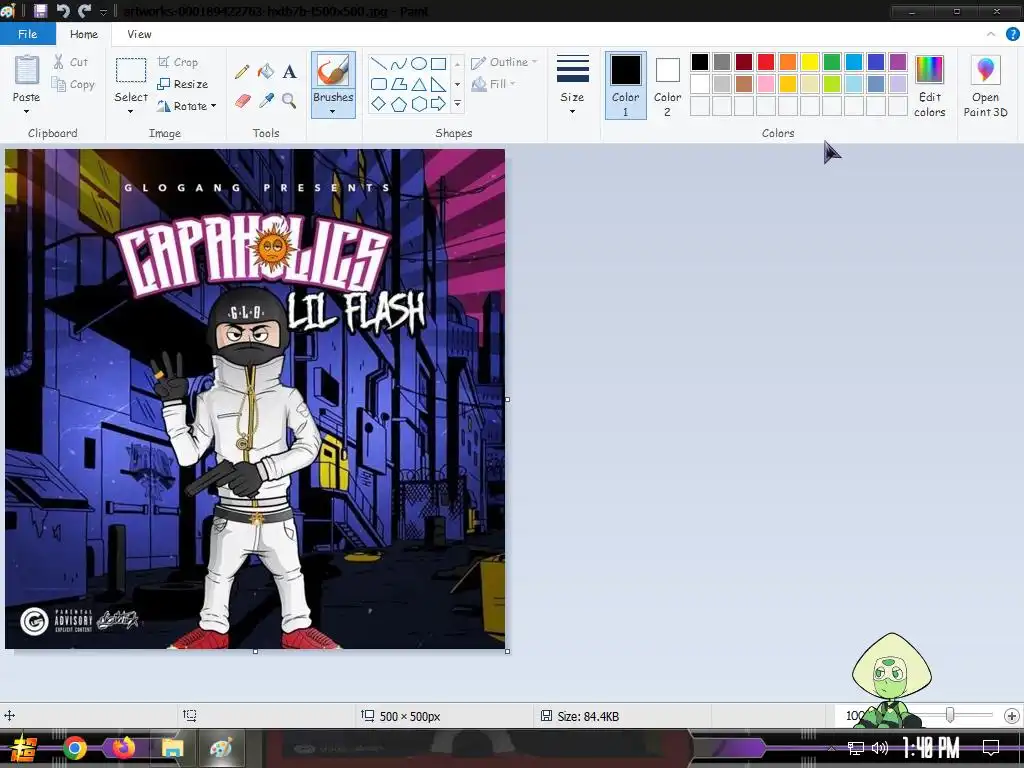The height and width of the screenshot is (768, 1024).
Task: Click the Brushes tool icon
Action: point(333,71)
